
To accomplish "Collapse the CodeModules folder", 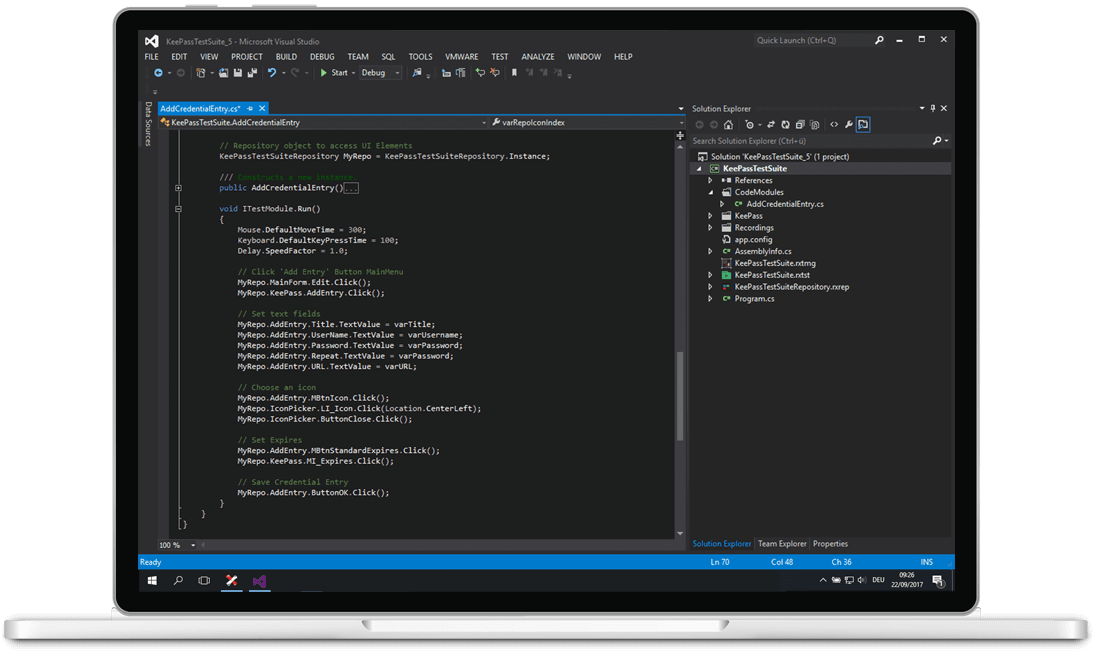I will 711,192.
